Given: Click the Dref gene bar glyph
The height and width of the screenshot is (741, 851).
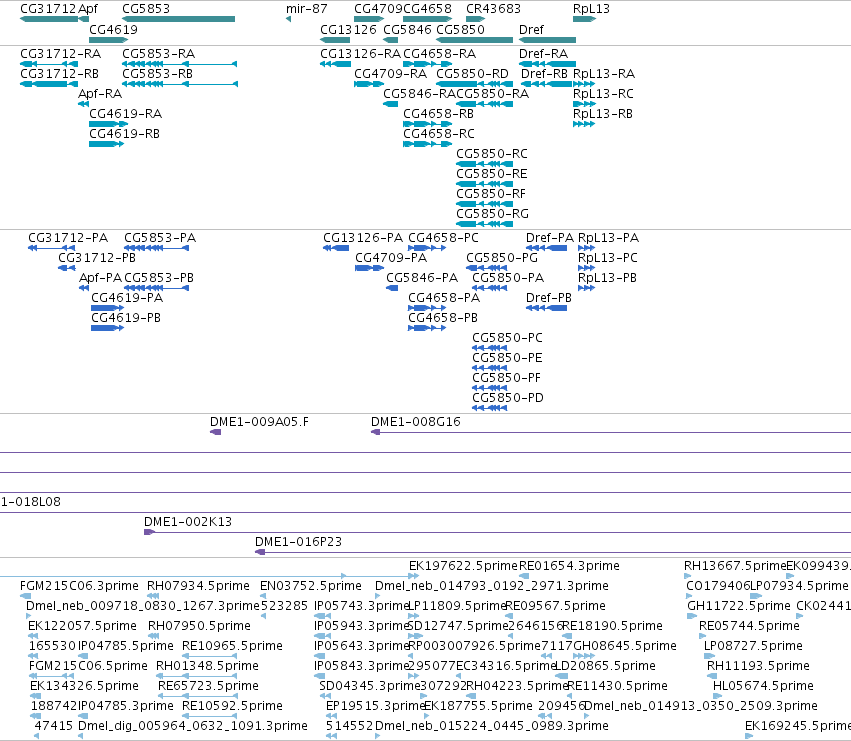Looking at the screenshot, I should [547, 40].
